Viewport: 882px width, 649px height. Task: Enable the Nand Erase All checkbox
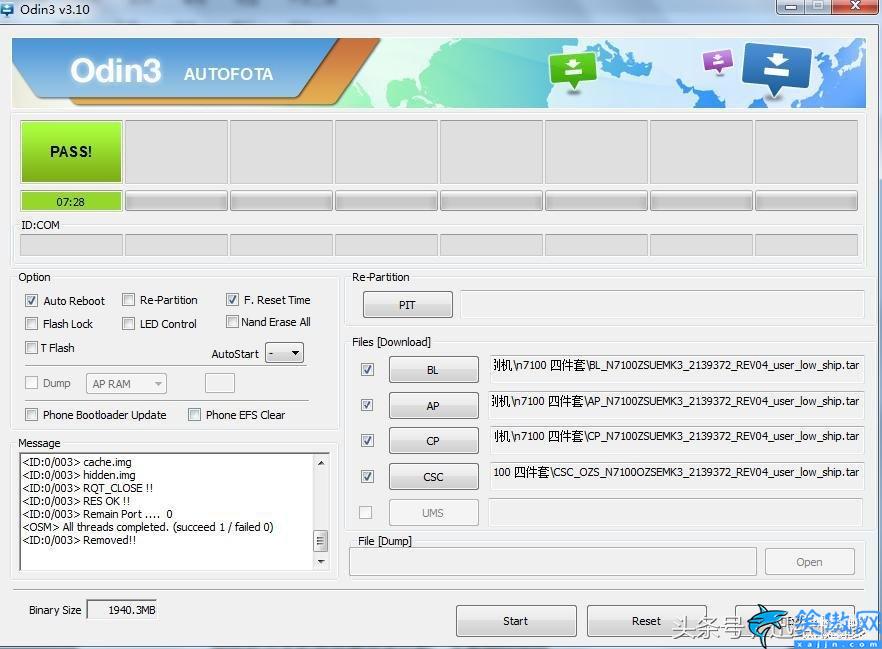(232, 322)
